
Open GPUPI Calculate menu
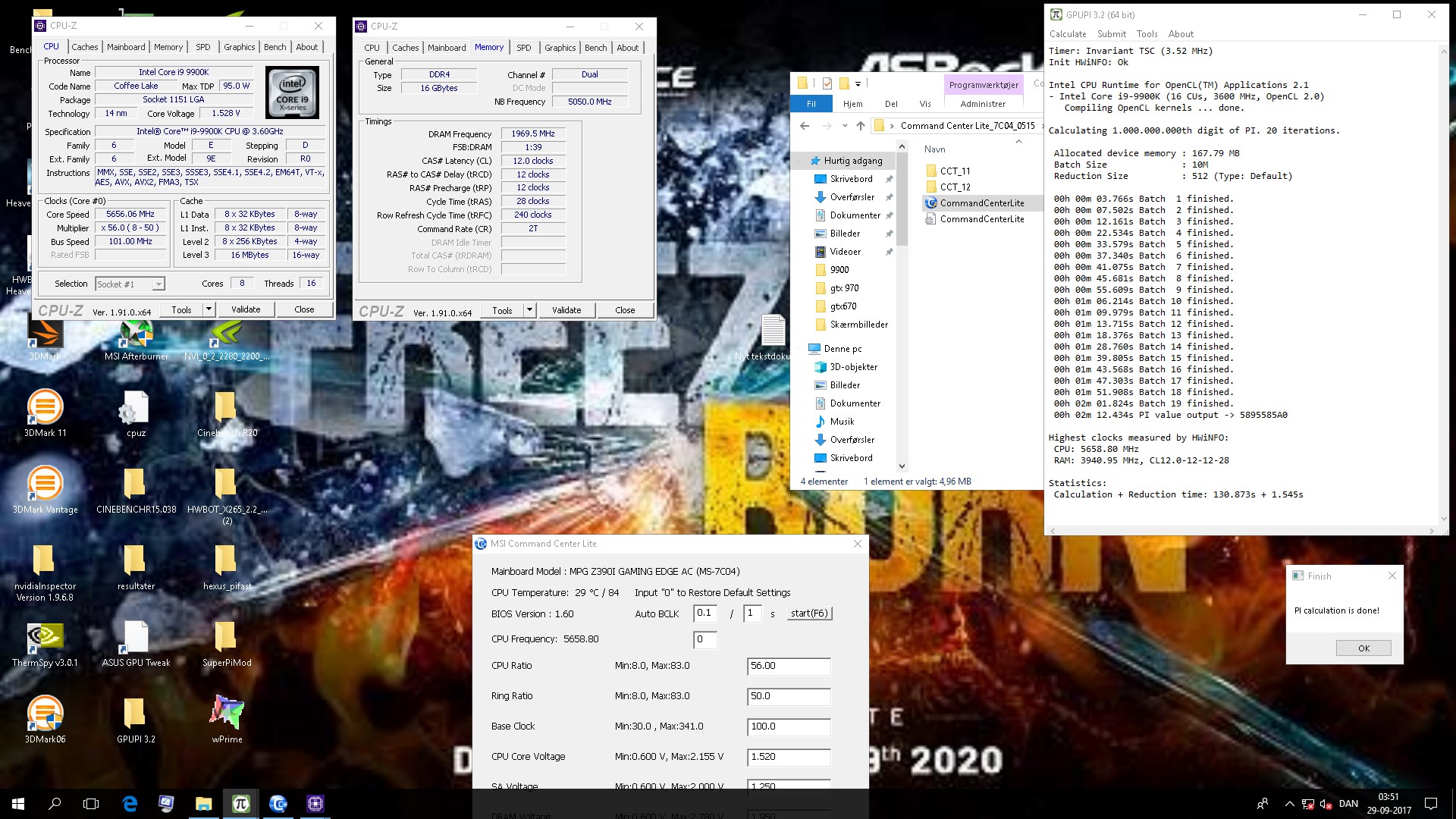[1068, 34]
